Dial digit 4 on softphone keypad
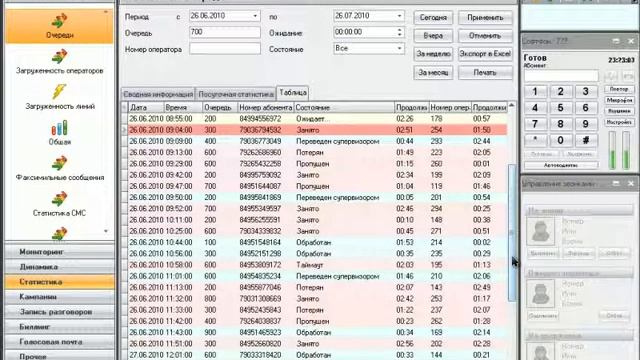 [535, 108]
